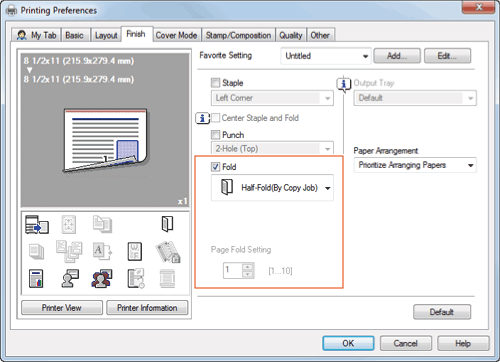The width and height of the screenshot is (500, 362).
Task: Open the Output Tray Default dropdown
Action: click(x=415, y=98)
